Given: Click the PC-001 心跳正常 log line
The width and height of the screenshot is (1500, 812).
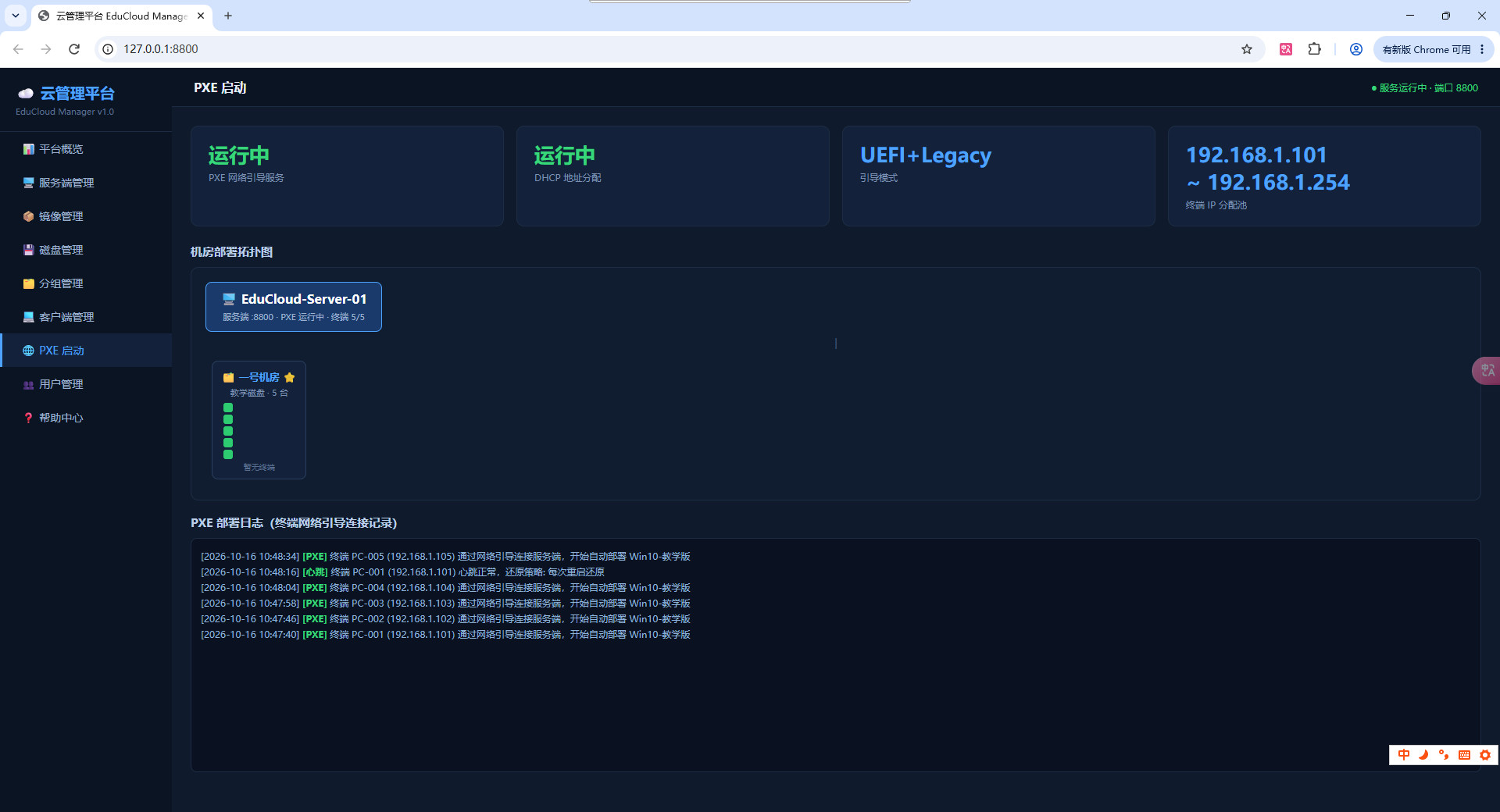Looking at the screenshot, I should pos(402,572).
